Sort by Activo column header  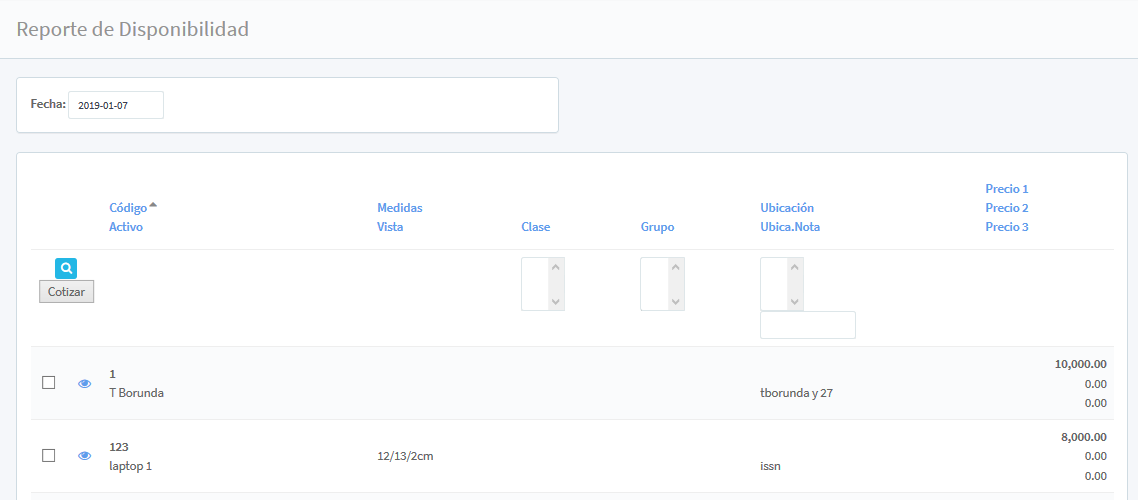[x=126, y=227]
